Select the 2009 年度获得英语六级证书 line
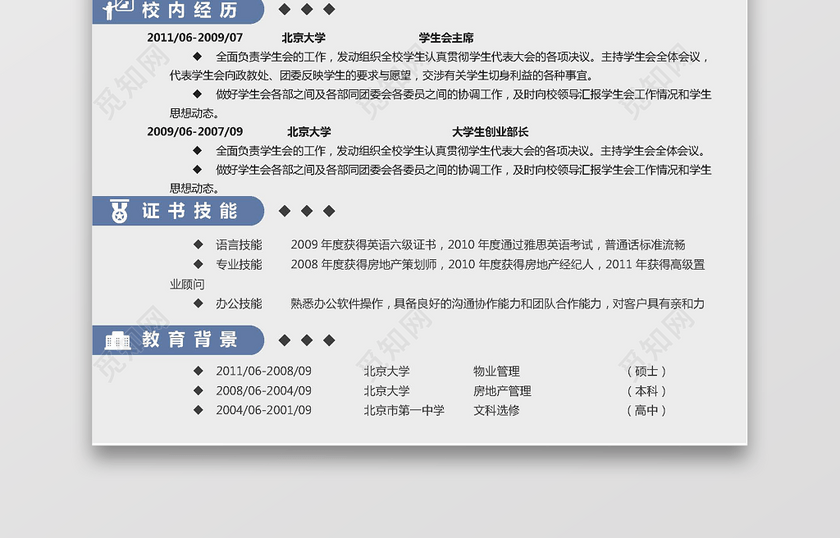Image resolution: width=840 pixels, height=538 pixels. pos(488,245)
